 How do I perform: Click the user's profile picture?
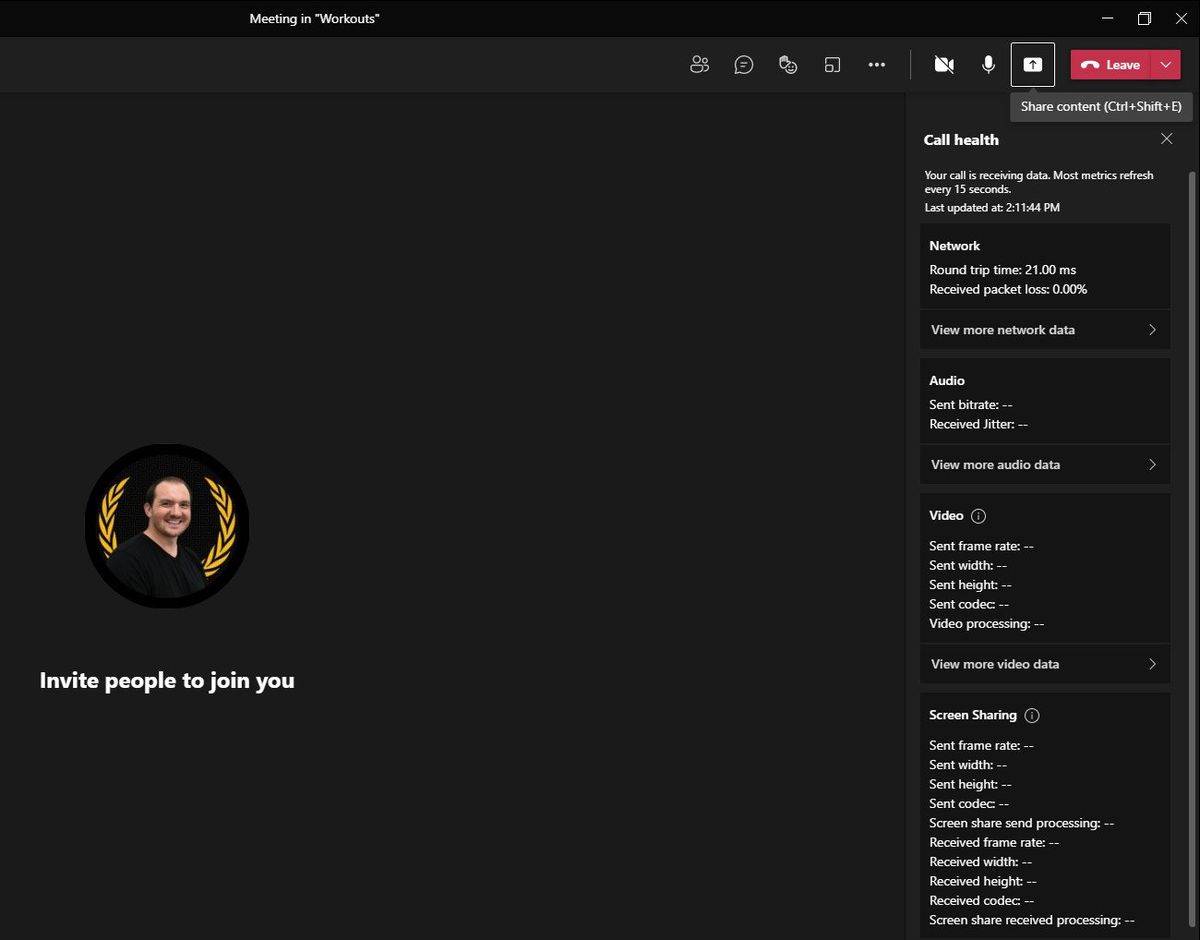[166, 525]
